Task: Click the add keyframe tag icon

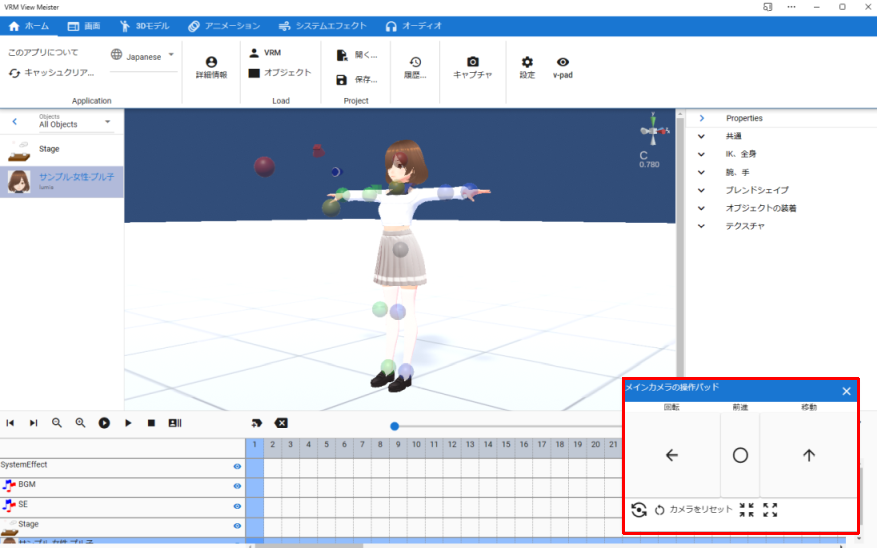Action: coord(257,423)
